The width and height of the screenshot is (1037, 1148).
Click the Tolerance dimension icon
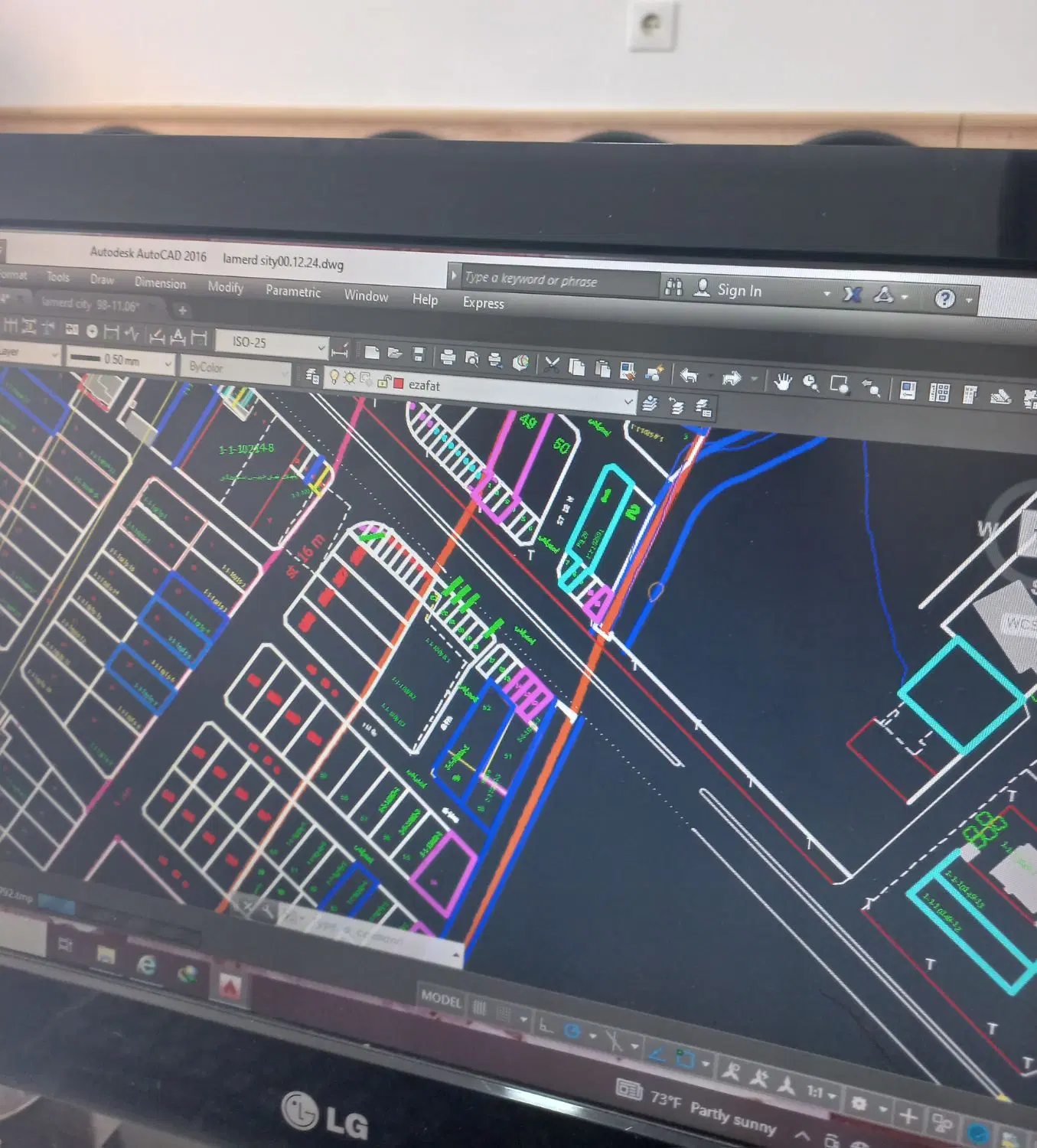72,329
